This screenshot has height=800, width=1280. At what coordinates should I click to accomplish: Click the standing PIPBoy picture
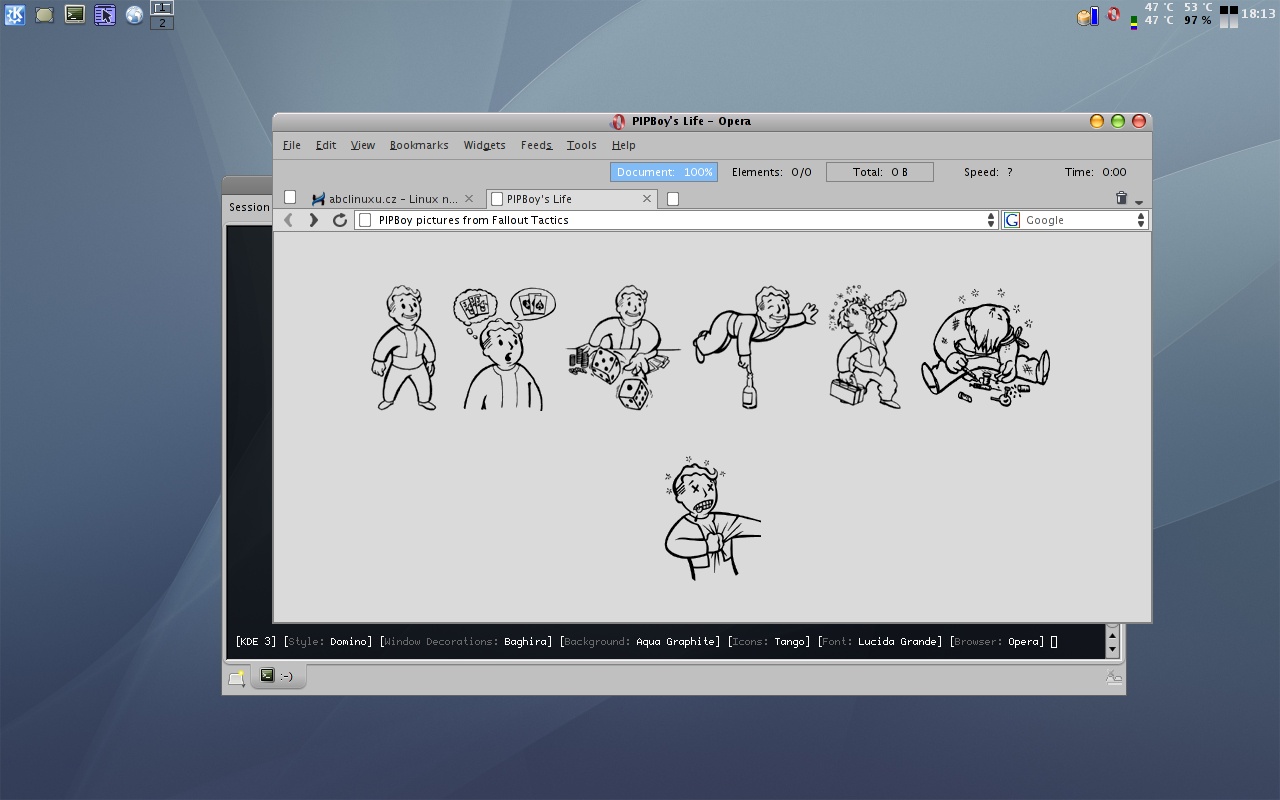(x=405, y=348)
